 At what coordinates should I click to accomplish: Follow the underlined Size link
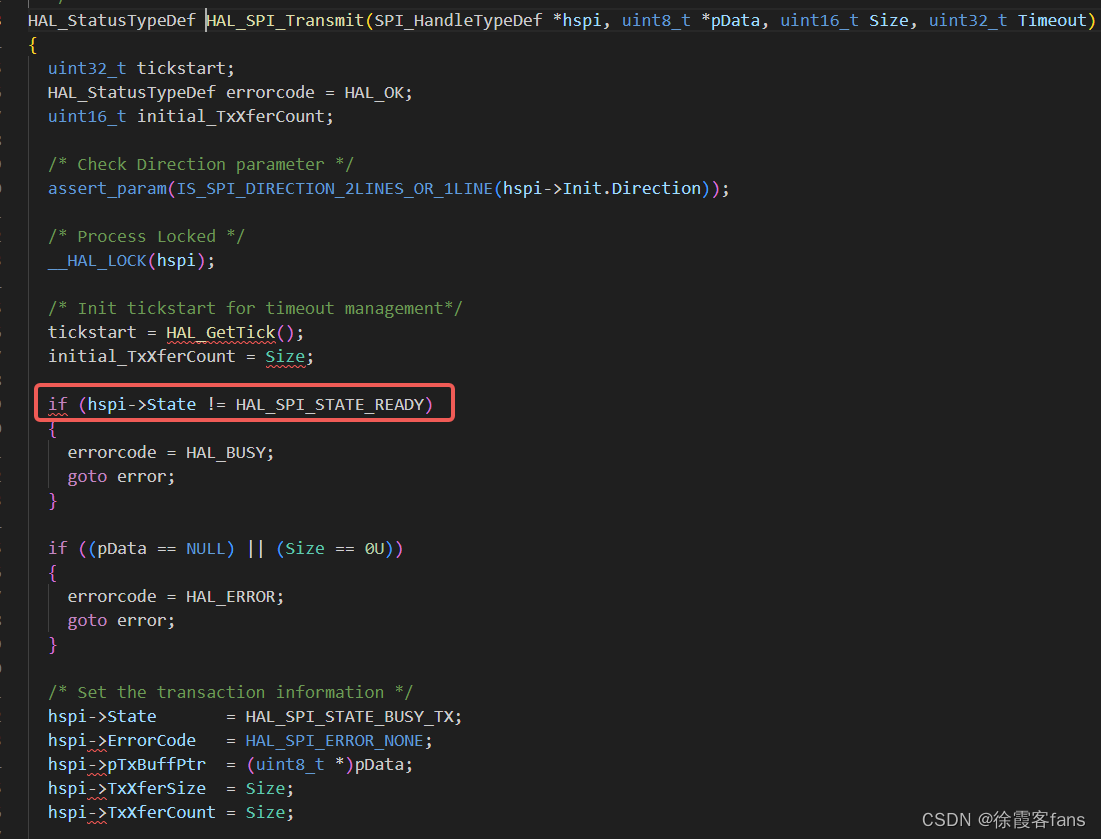[285, 356]
